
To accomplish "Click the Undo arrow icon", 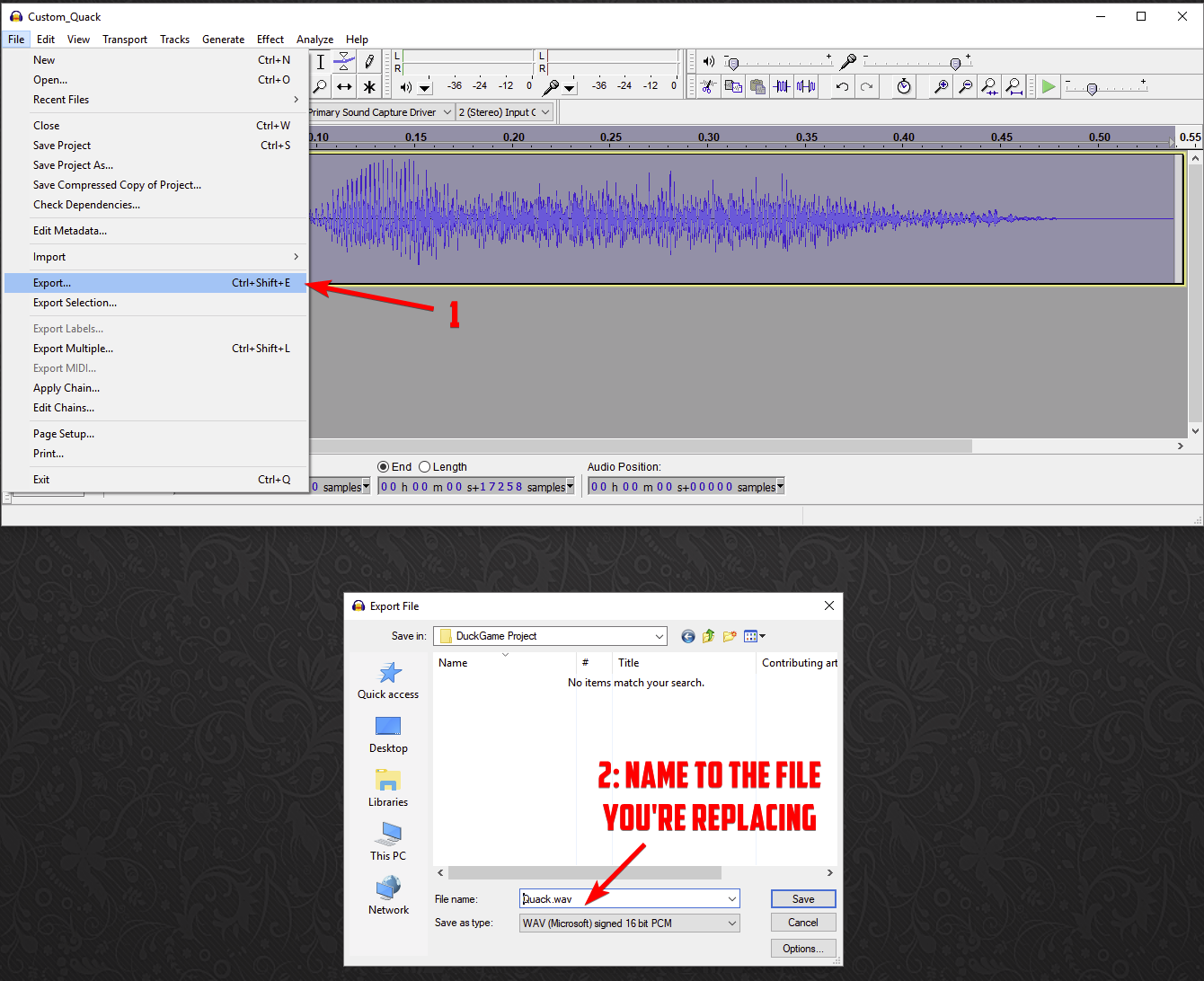I will click(842, 87).
